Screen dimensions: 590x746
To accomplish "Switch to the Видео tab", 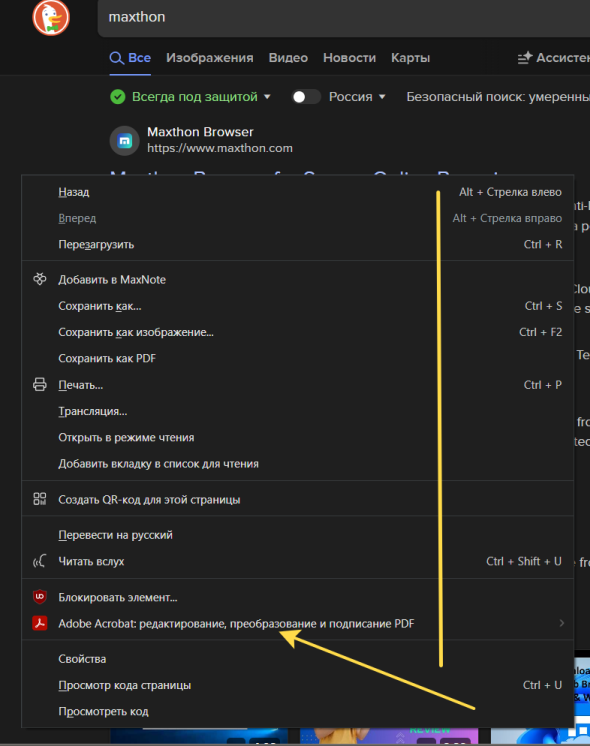I will pyautogui.click(x=288, y=58).
